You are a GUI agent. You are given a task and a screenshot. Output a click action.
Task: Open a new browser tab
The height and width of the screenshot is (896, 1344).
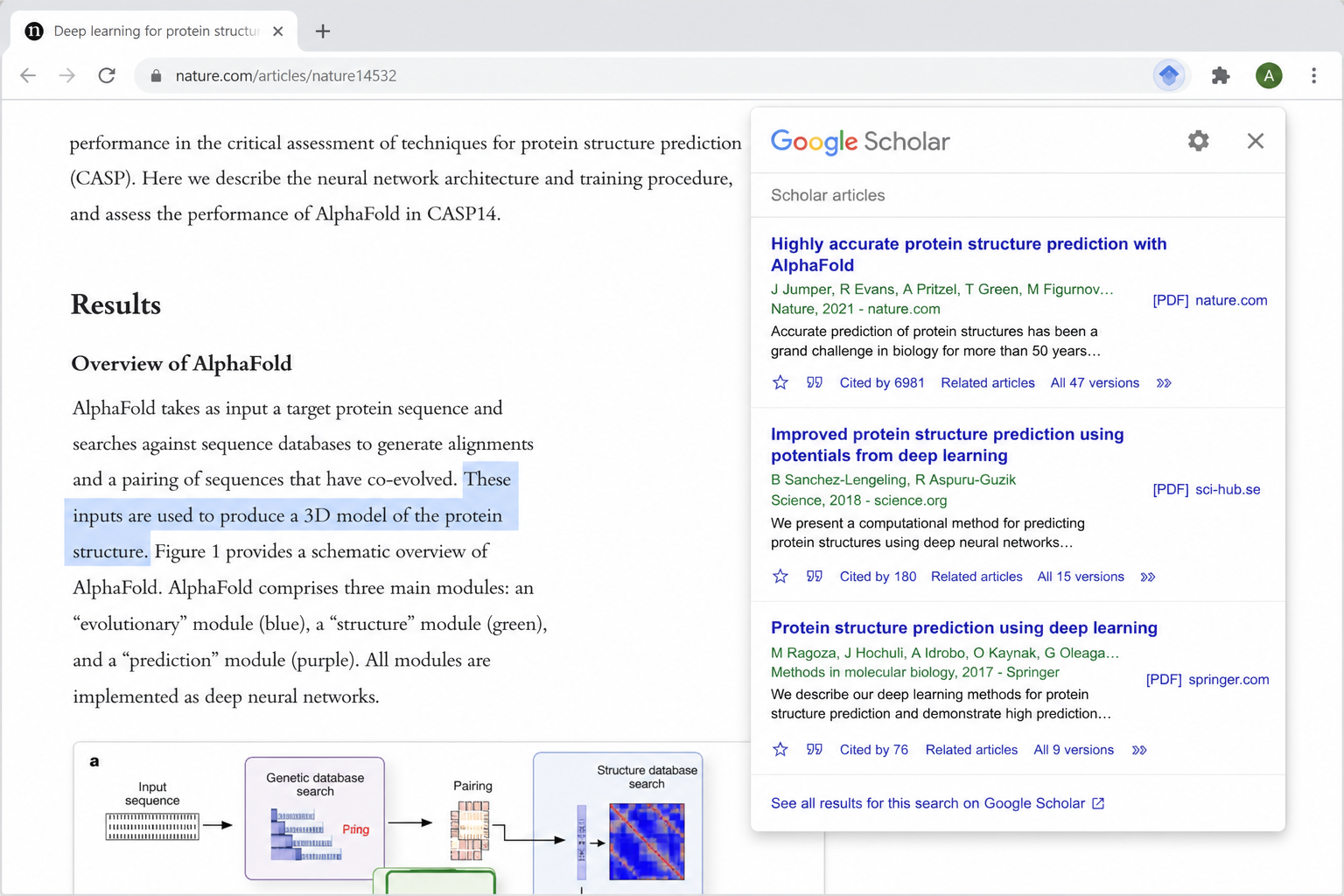[x=323, y=31]
